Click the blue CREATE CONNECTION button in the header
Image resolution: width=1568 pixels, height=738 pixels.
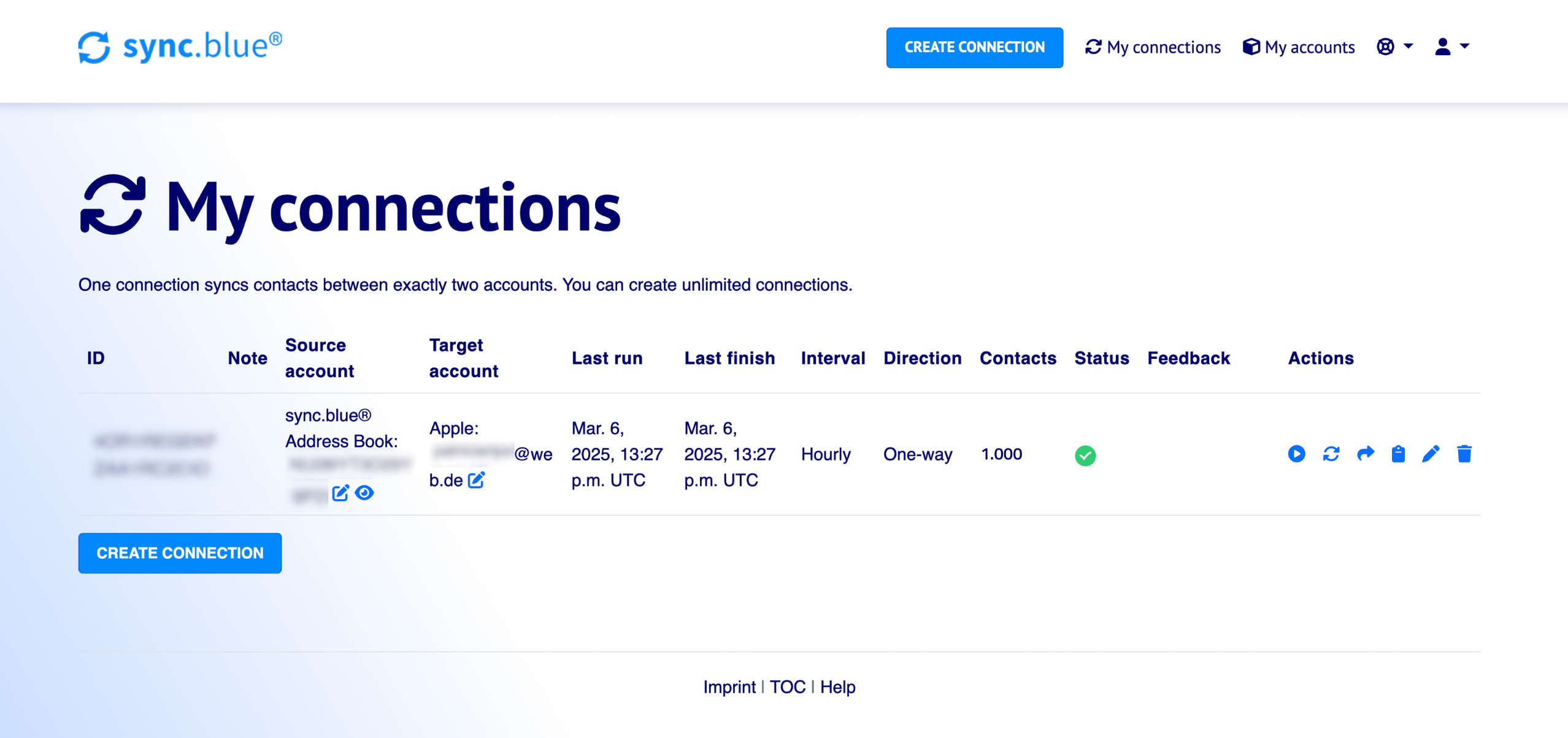coord(974,47)
